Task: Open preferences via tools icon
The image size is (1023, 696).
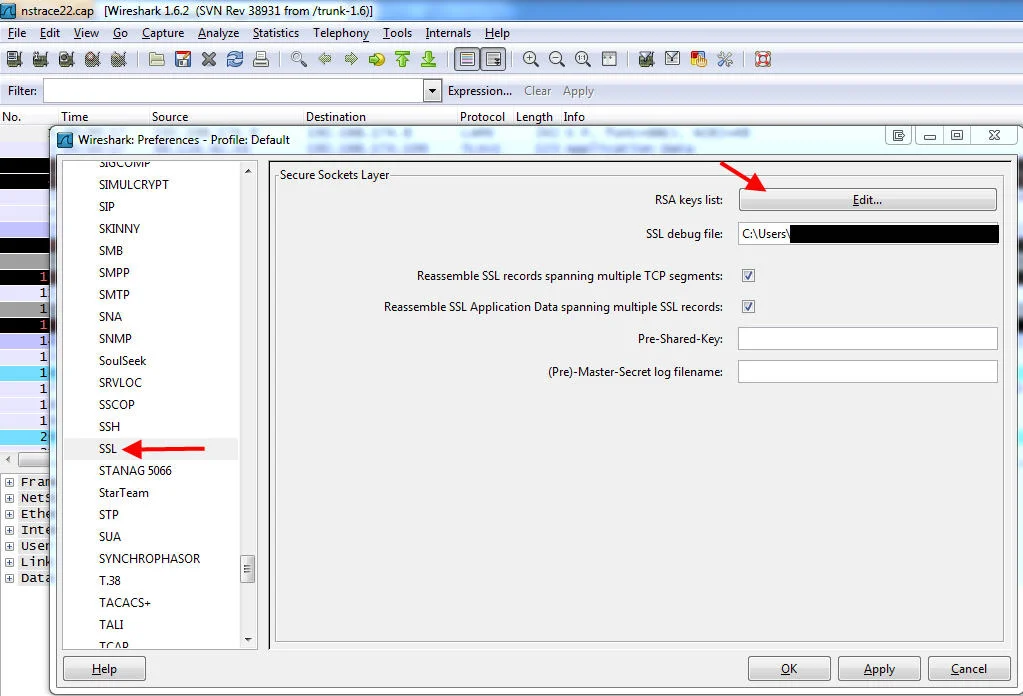Action: [725, 59]
